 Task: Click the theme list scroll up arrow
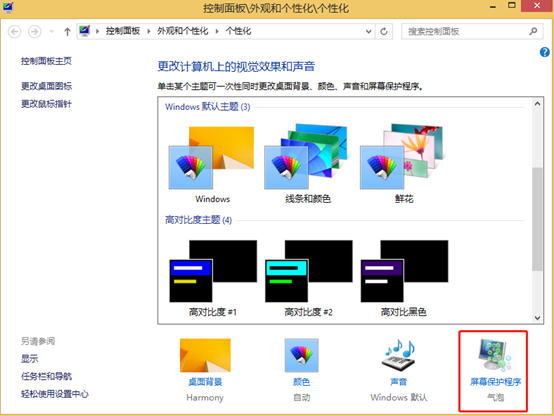pyautogui.click(x=537, y=104)
